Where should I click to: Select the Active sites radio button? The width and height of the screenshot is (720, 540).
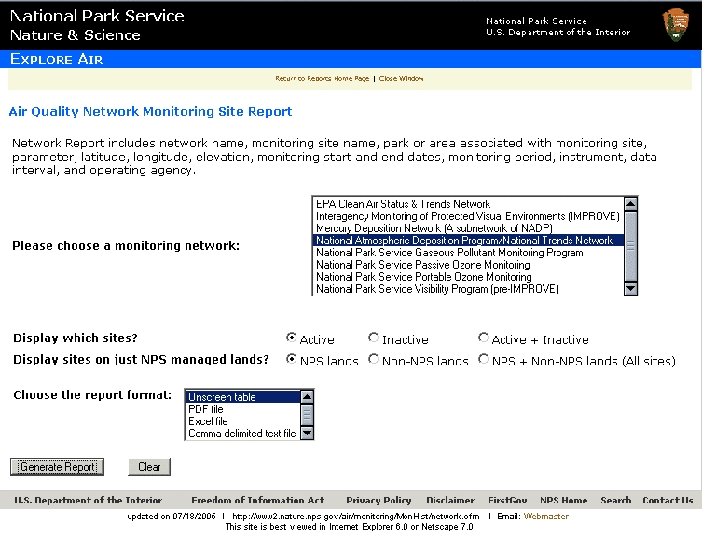(291, 338)
